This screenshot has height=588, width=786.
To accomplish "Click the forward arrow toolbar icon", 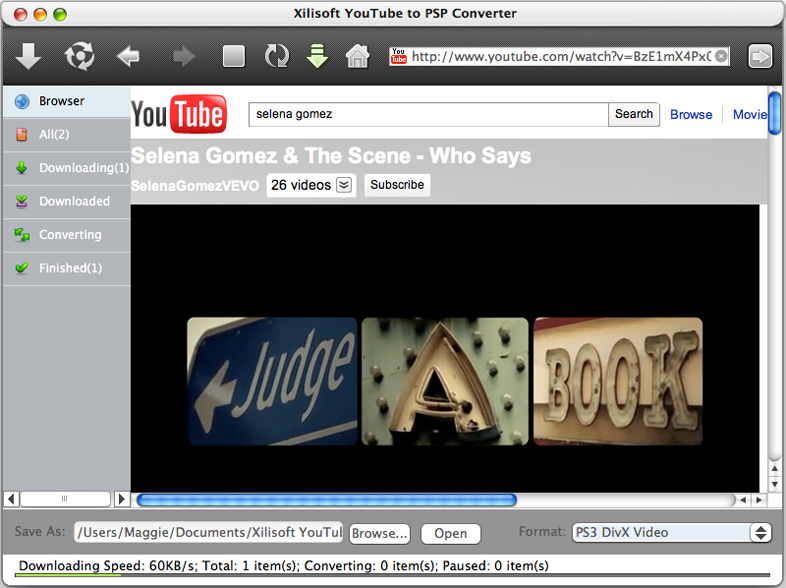I will (183, 56).
